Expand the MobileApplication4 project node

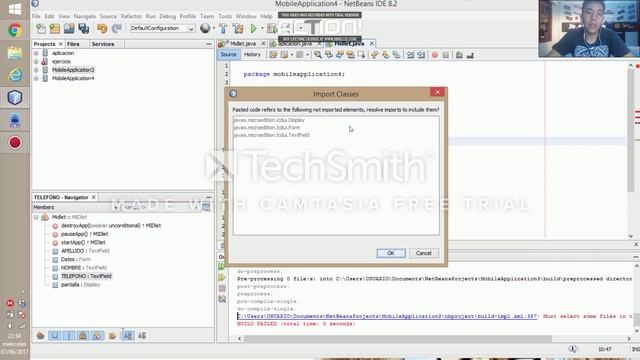tap(36, 78)
